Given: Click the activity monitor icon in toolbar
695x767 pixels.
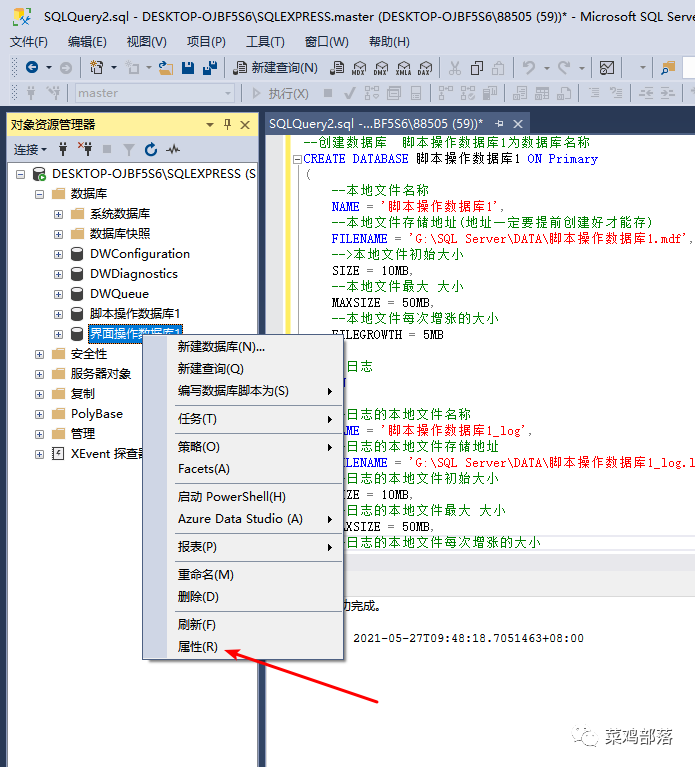Looking at the screenshot, I should [607, 68].
